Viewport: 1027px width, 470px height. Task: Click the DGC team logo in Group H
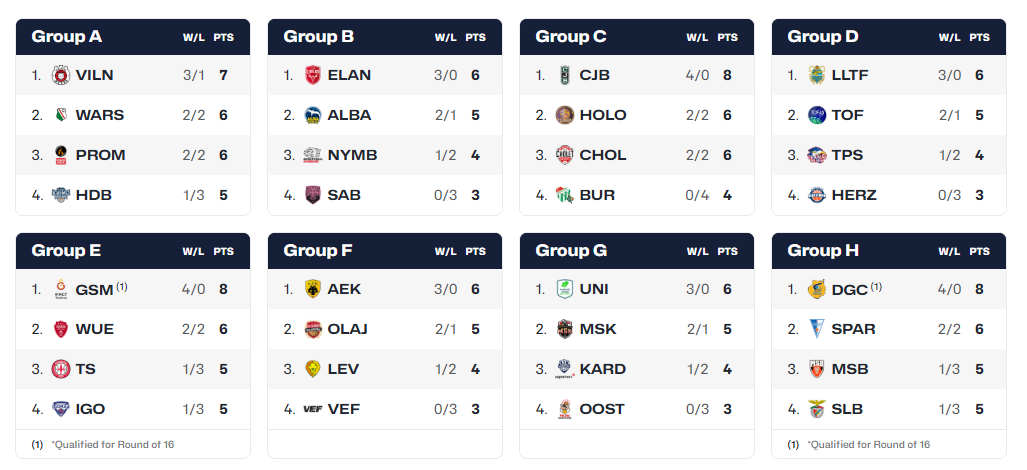817,289
